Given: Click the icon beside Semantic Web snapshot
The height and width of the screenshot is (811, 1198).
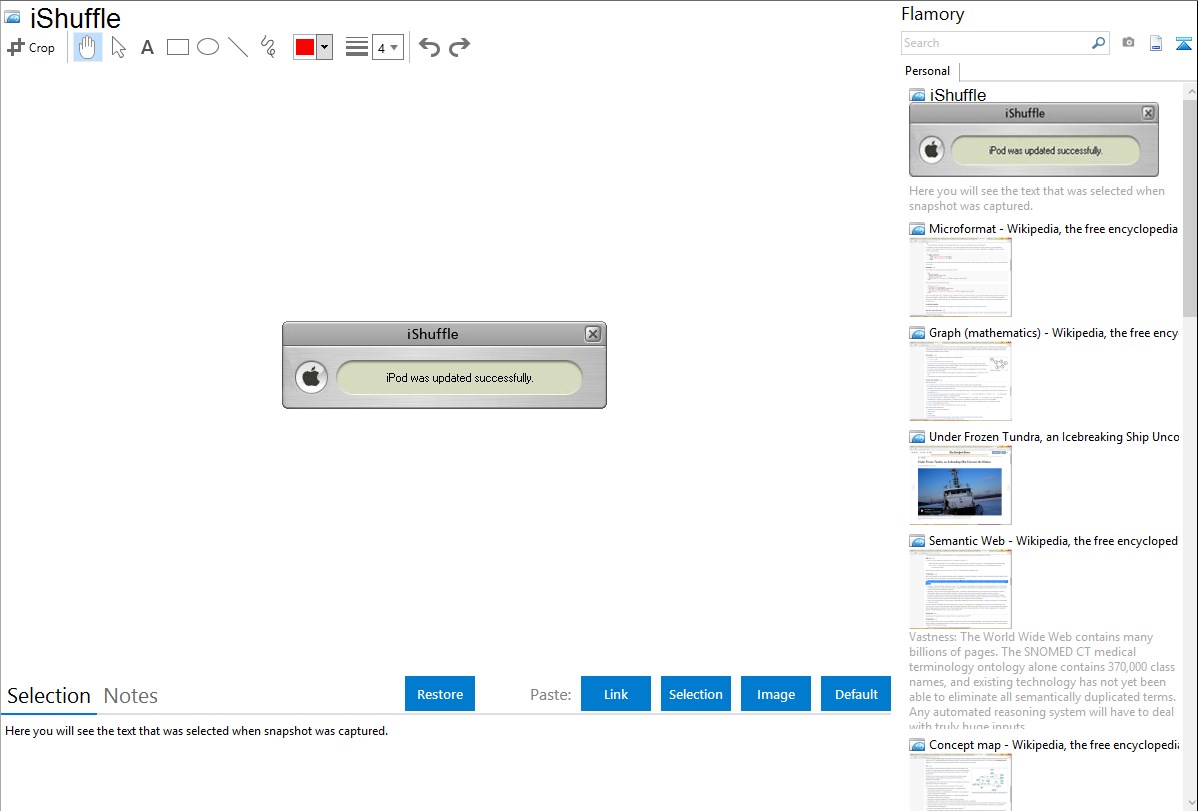Looking at the screenshot, I should 918,541.
